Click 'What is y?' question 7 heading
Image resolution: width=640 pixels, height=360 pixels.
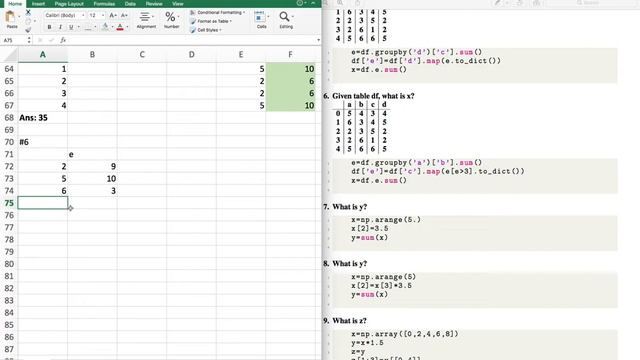click(349, 207)
